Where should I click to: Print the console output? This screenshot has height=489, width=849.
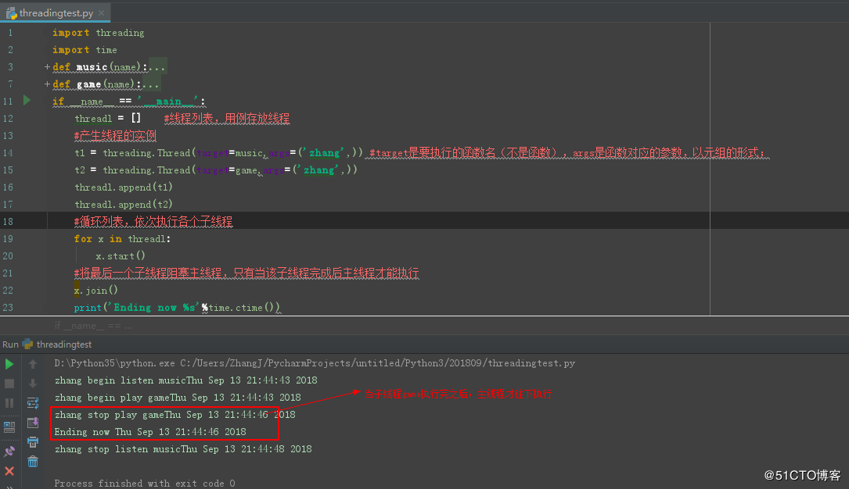pyautogui.click(x=32, y=442)
